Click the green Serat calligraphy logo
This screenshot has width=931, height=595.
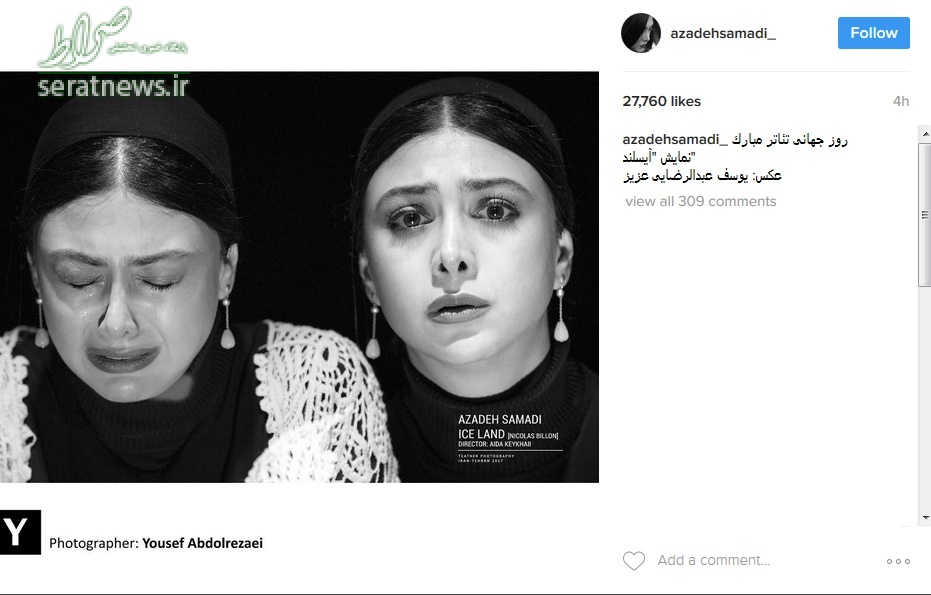113,37
